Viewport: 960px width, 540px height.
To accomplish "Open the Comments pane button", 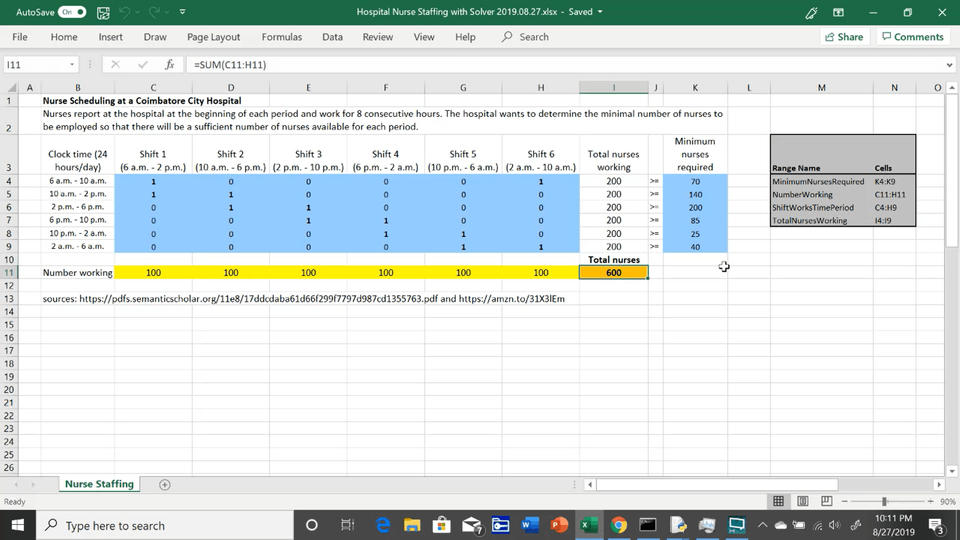I will (x=913, y=37).
